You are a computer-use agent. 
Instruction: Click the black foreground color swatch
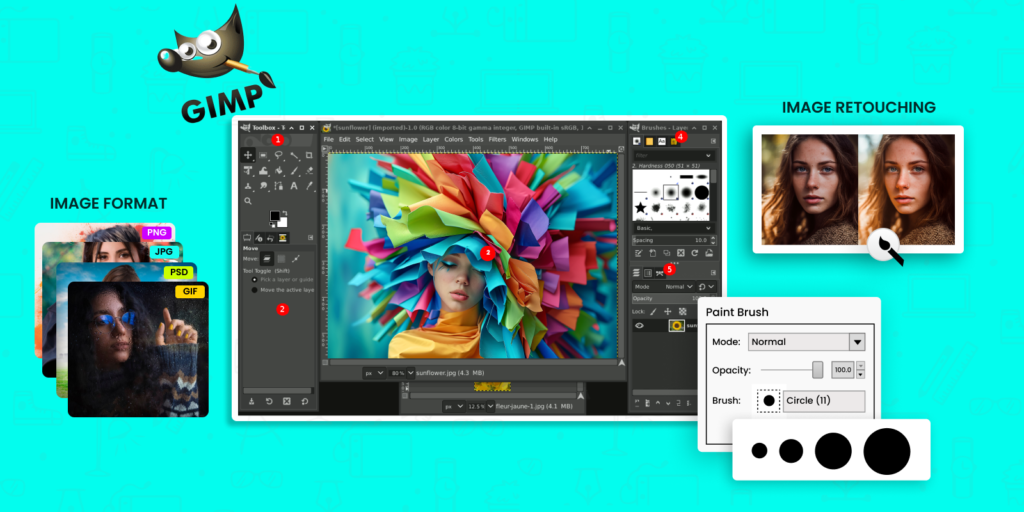(x=275, y=216)
